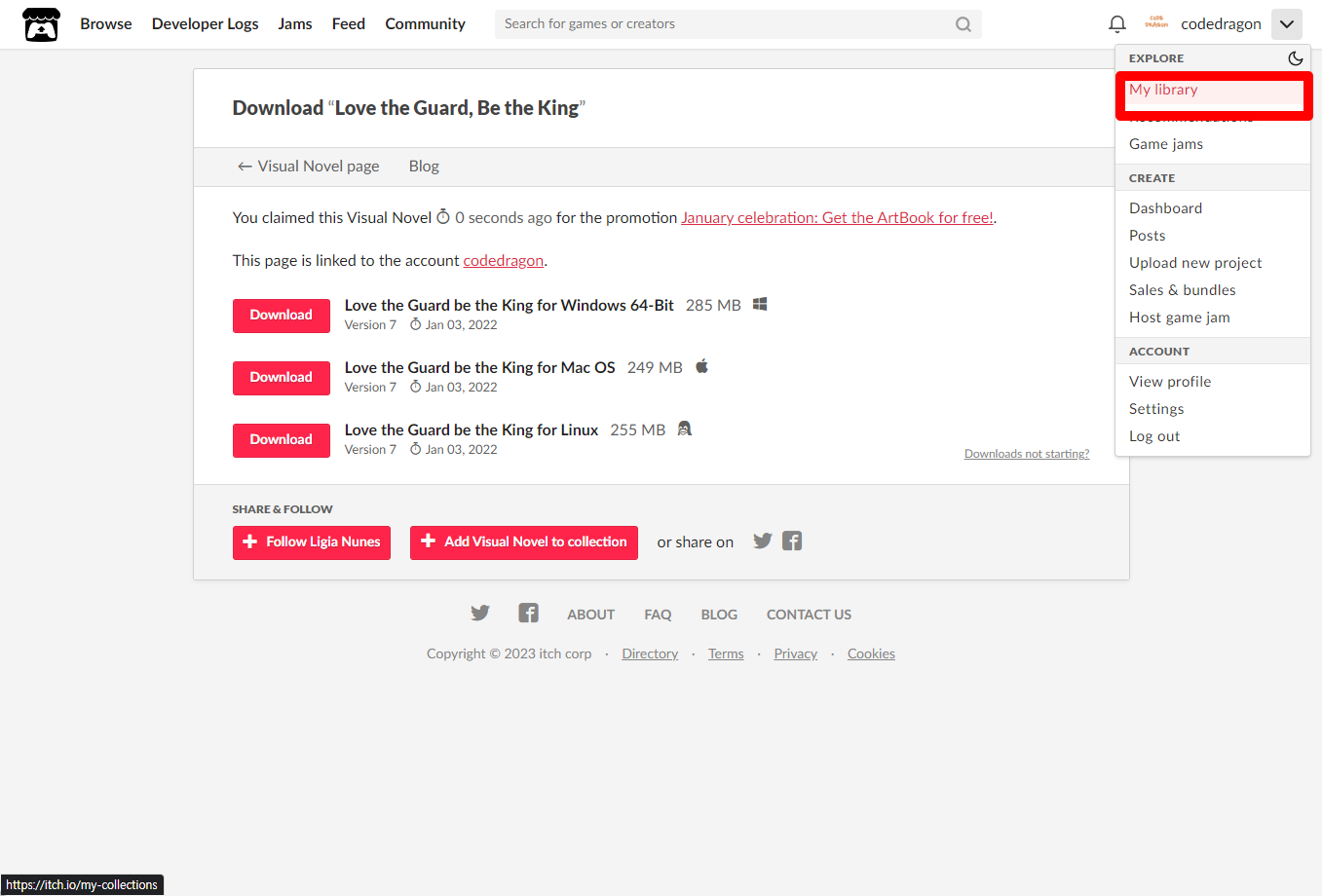Collapse the account dropdown chevron

[x=1287, y=24]
